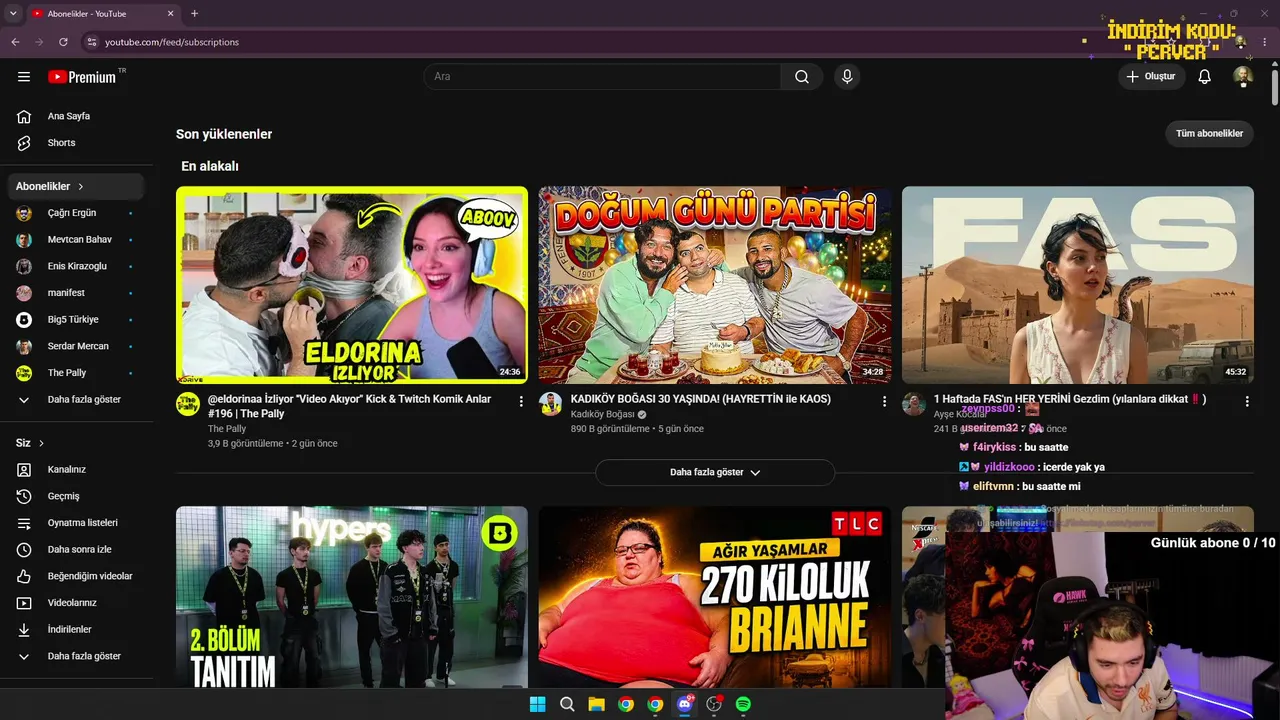Open Windows taskbar search

click(567, 704)
